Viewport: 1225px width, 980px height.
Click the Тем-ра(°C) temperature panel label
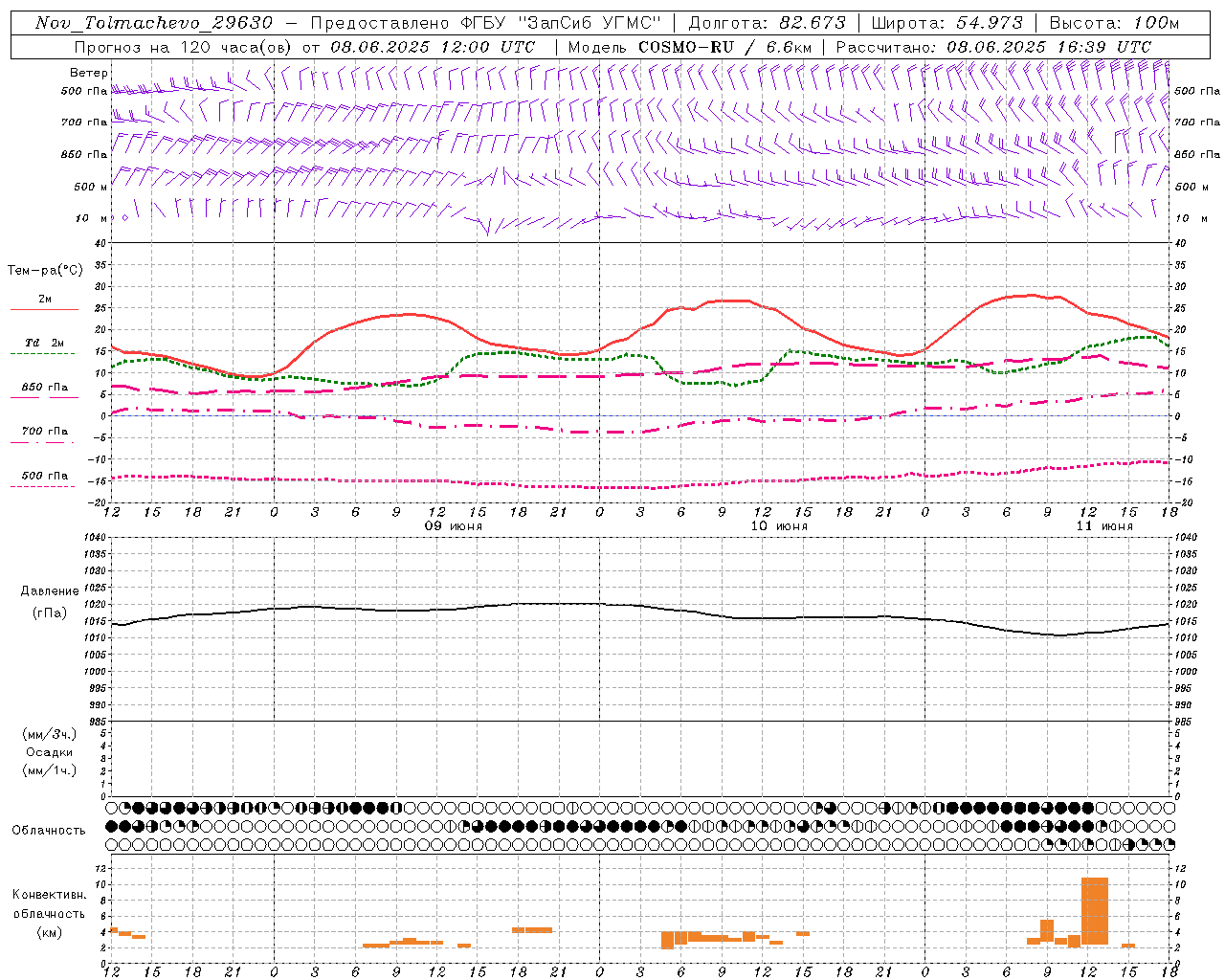click(45, 271)
